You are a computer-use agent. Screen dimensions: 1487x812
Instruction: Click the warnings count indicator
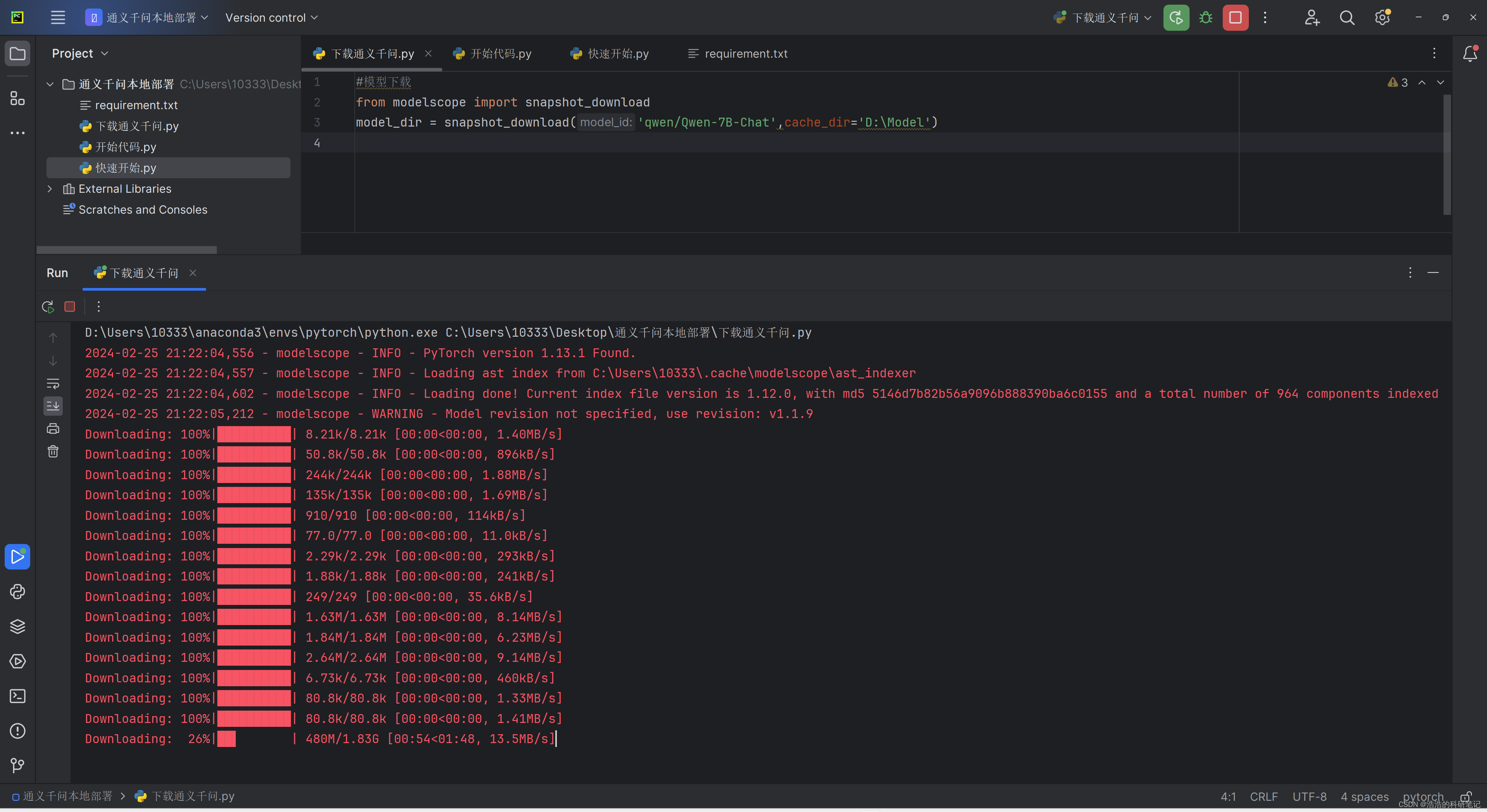[1398, 82]
